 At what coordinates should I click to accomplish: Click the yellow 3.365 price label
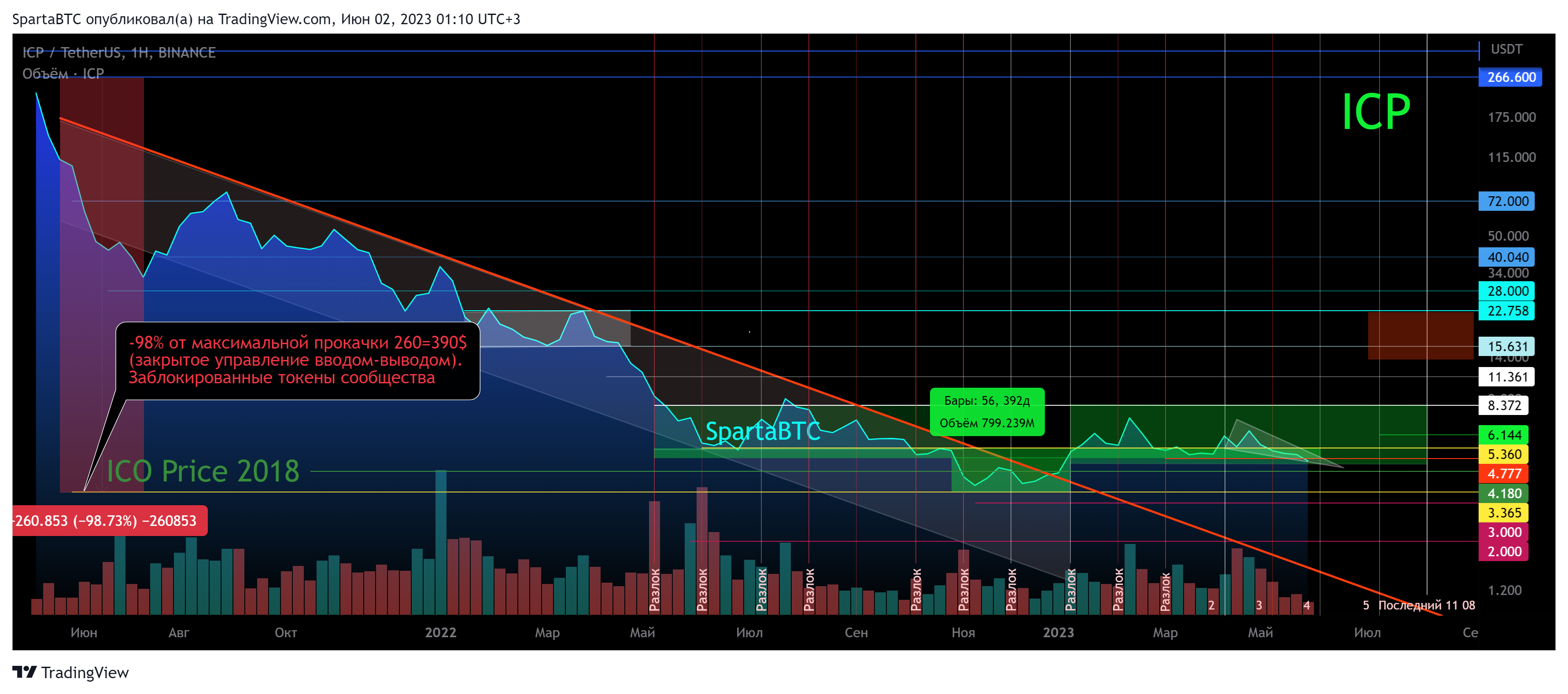click(x=1503, y=513)
